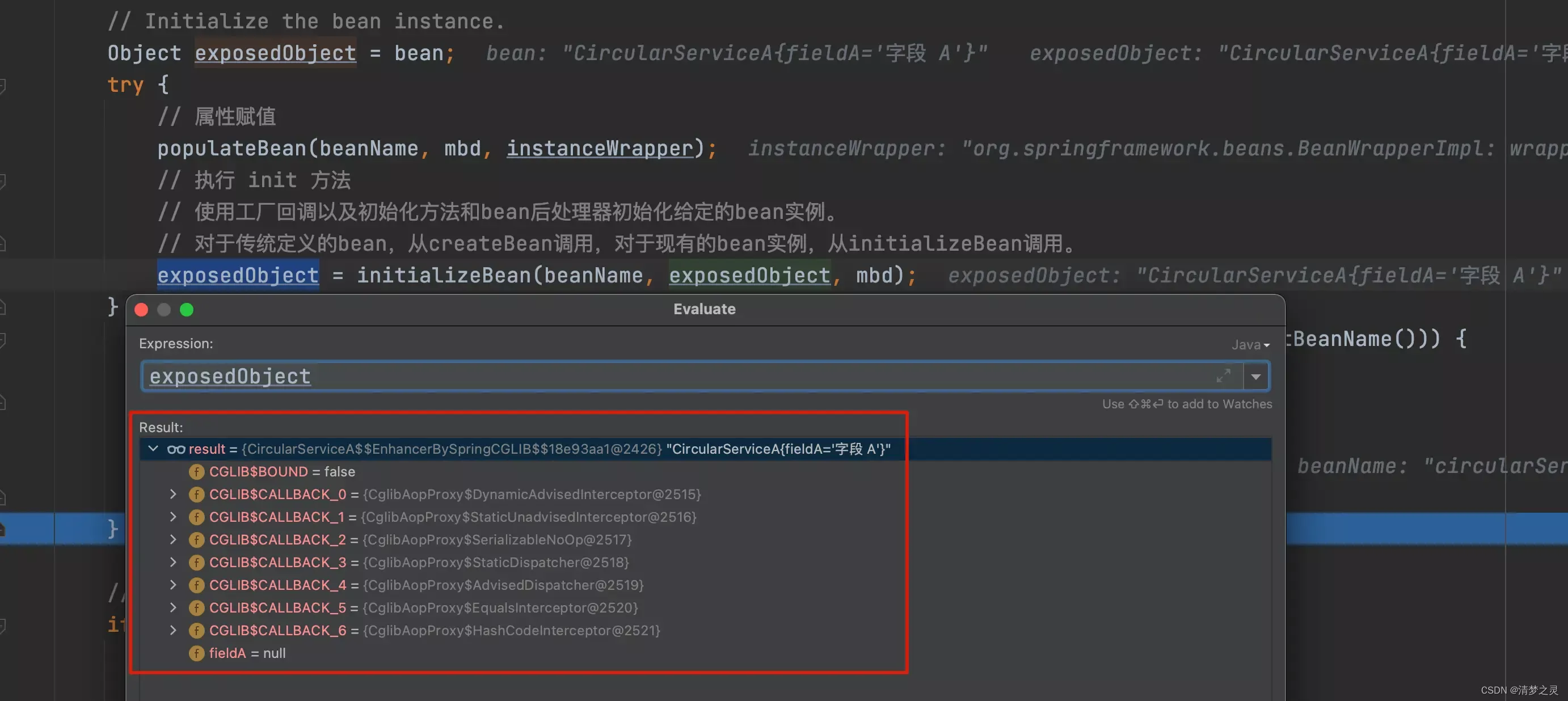Collapse the result tree node
This screenshot has height=701, width=1568.
[x=153, y=449]
